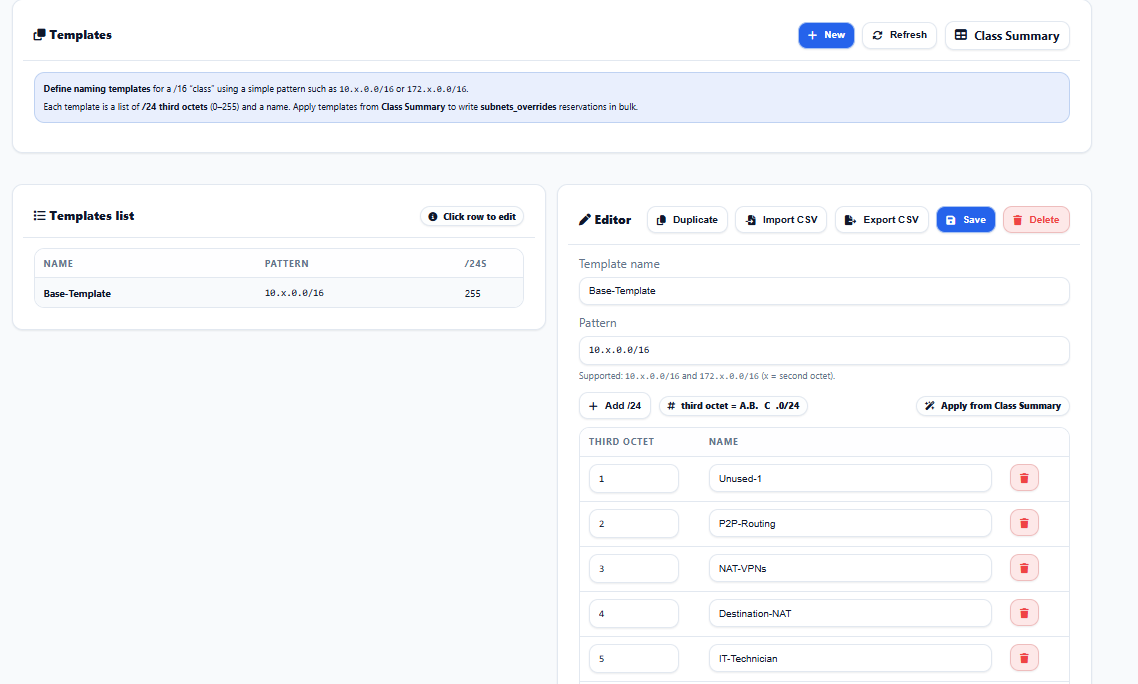The width and height of the screenshot is (1138, 684).
Task: Edit third octet field with value 3
Action: point(634,569)
